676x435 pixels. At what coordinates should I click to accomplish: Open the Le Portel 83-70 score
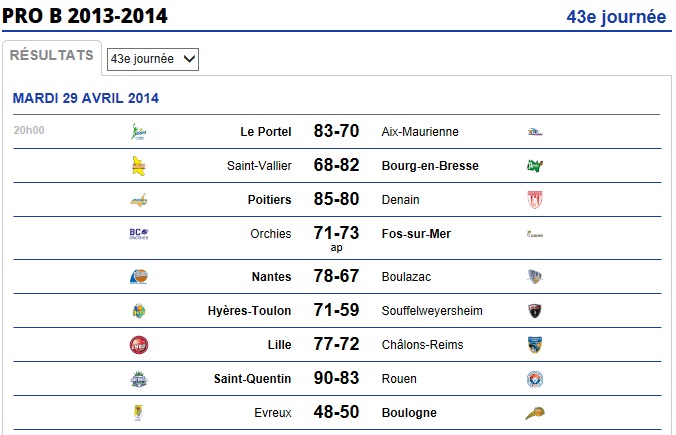tap(336, 131)
